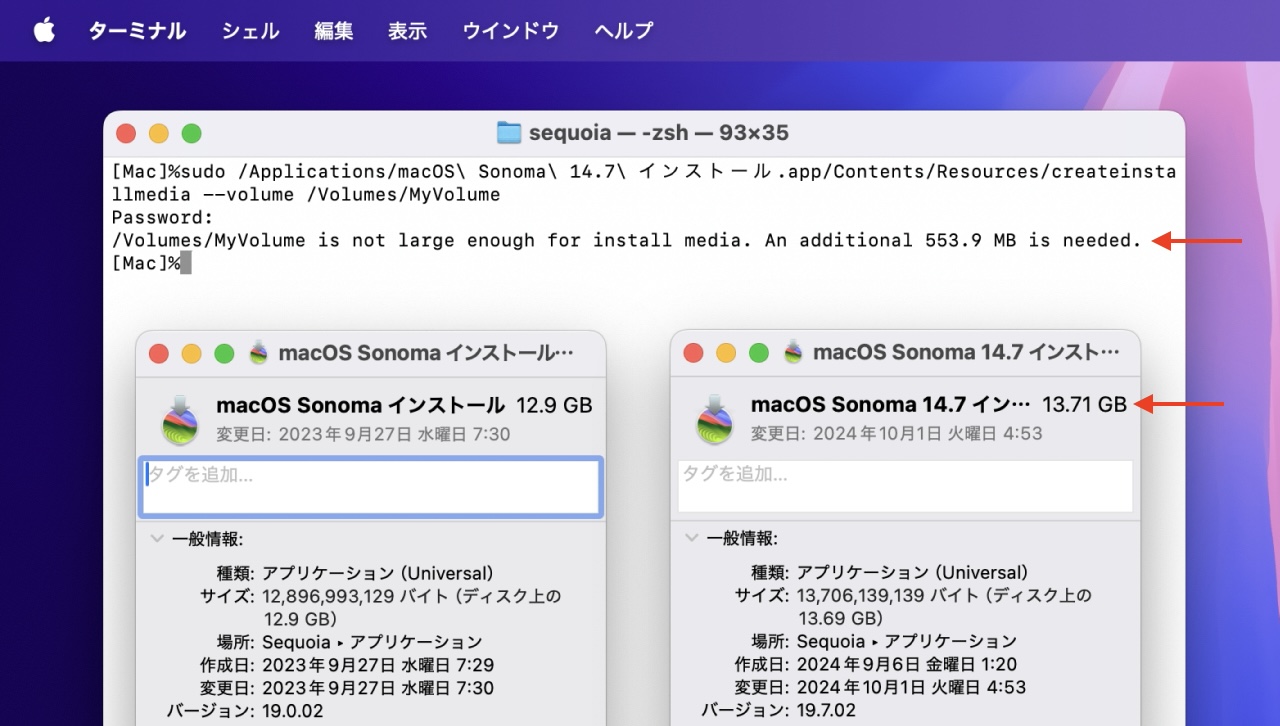This screenshot has height=726, width=1280.
Task: Click 種類 アプリケーション (Universal) in right window
Action: click(913, 573)
